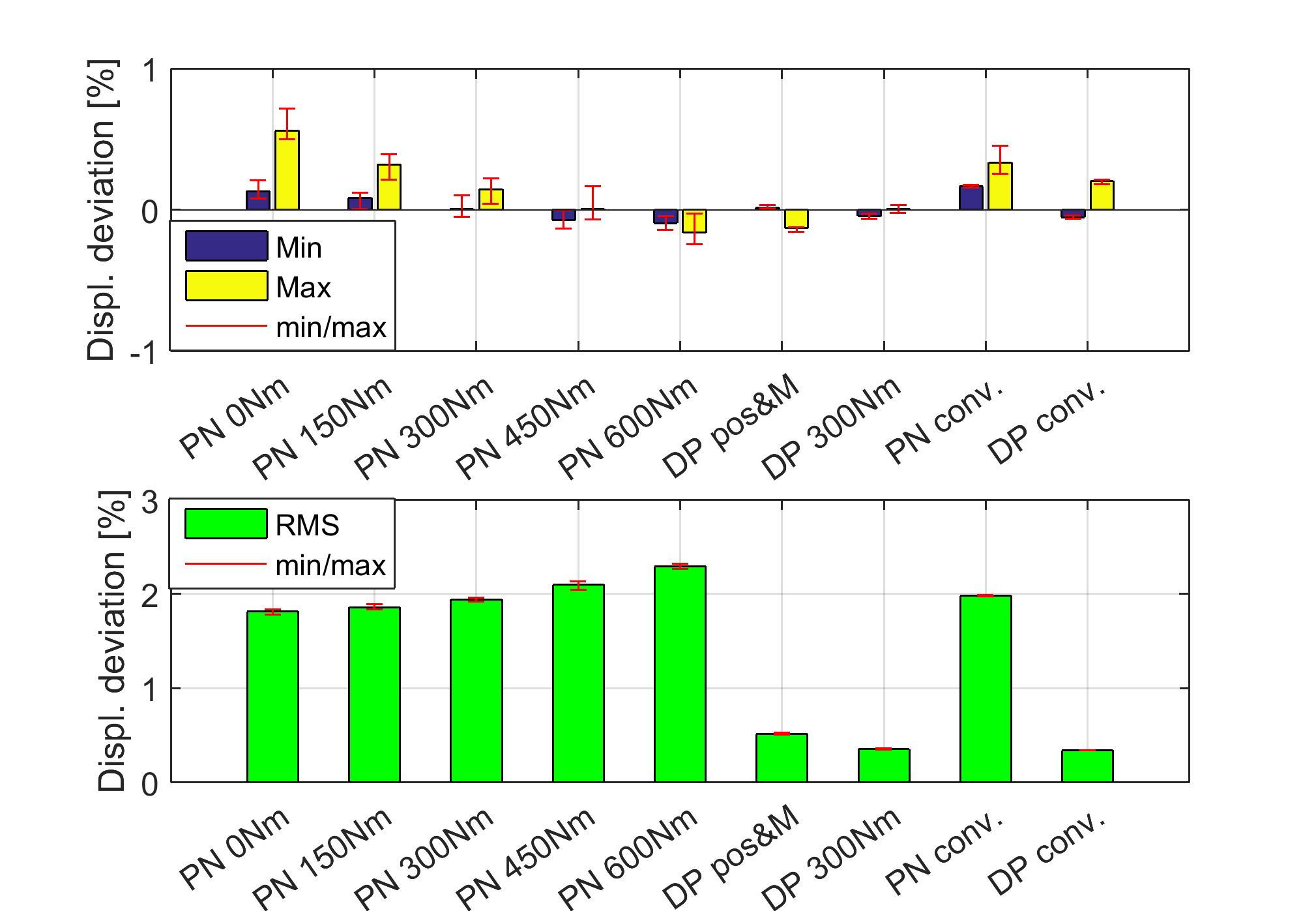Click the yellow DP conv. Max bar
Screen dimensions: 1316x911
point(1101,196)
